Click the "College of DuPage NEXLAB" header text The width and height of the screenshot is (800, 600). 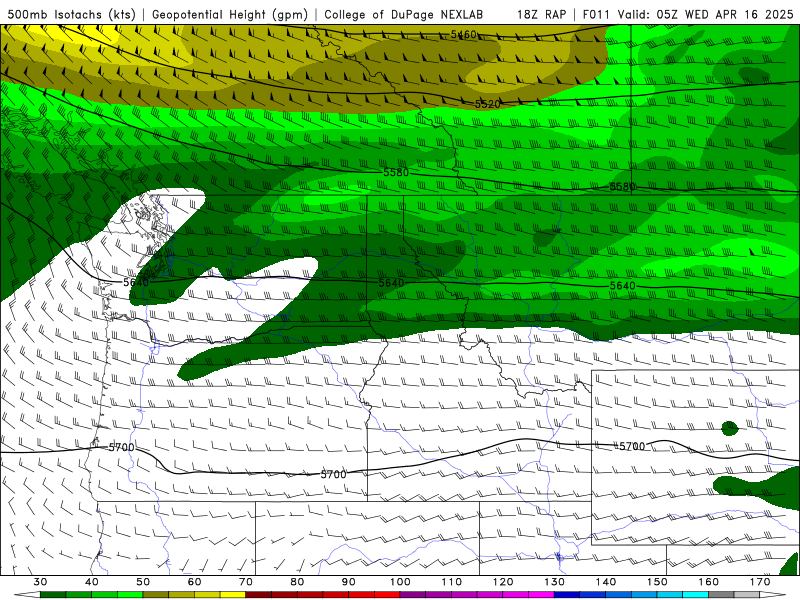coord(403,14)
